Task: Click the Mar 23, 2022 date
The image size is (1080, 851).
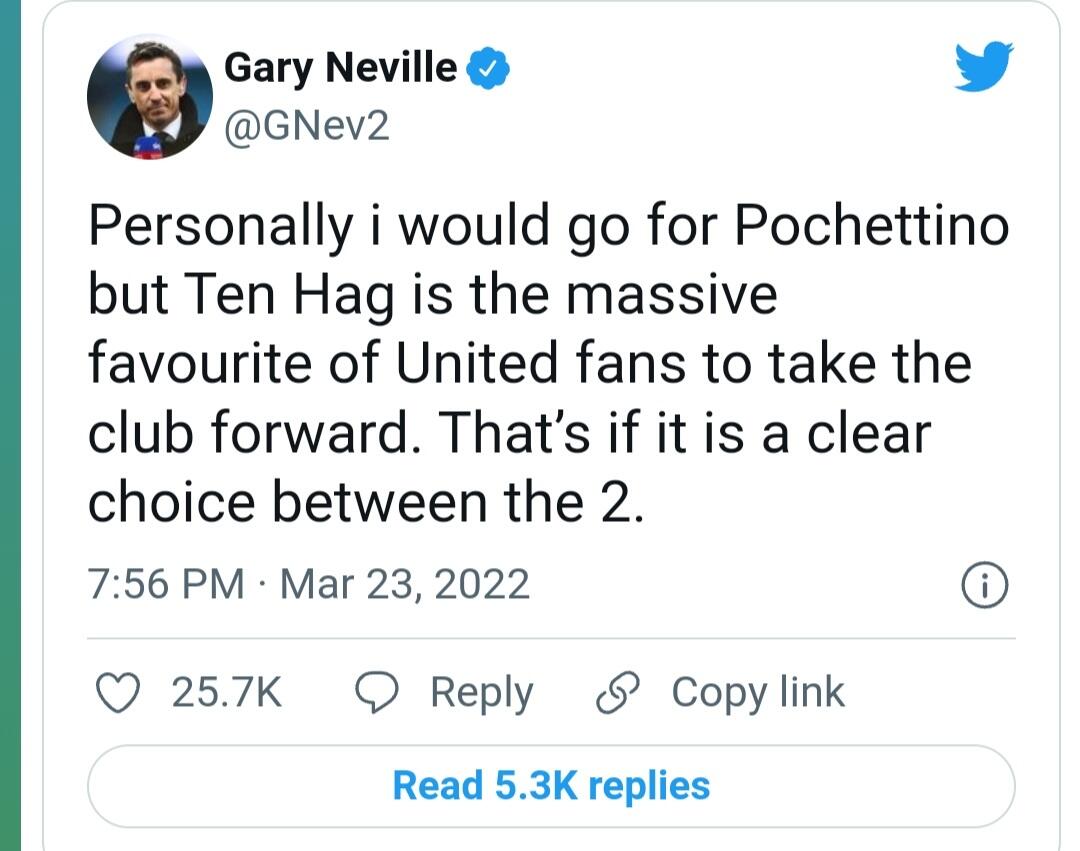Action: click(404, 584)
